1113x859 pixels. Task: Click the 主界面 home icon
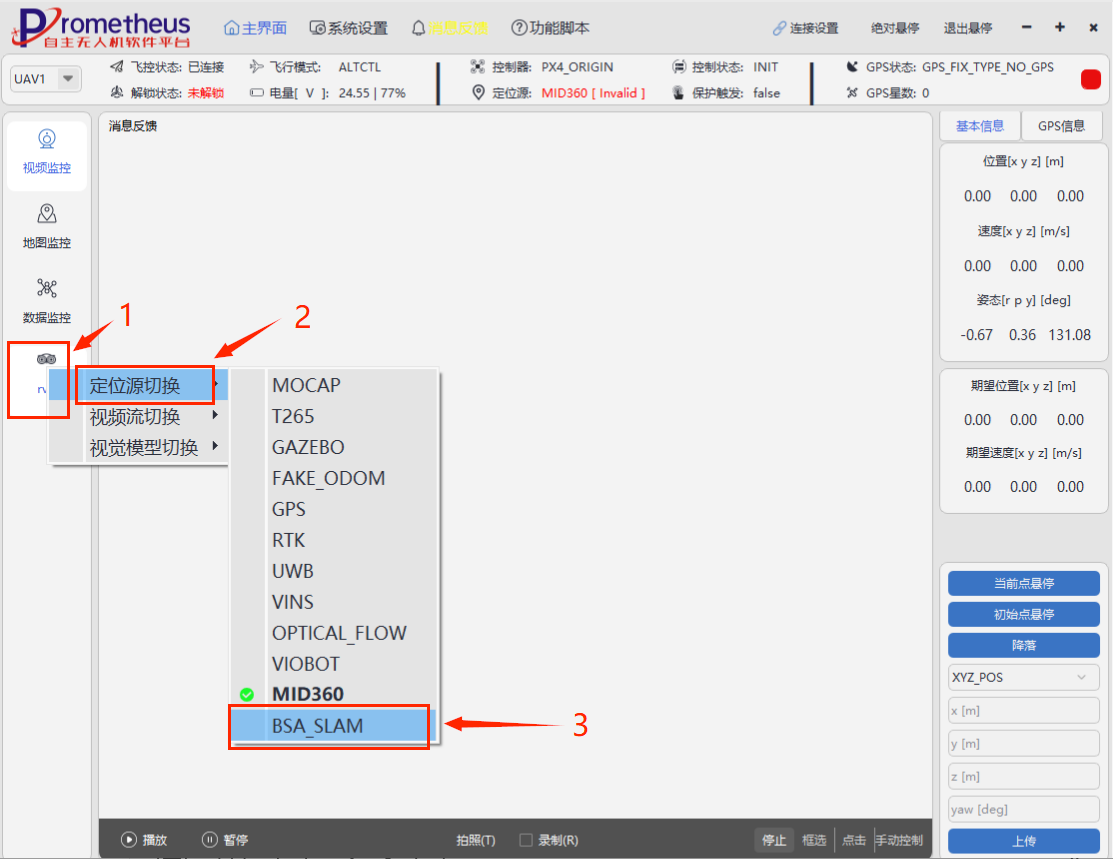pos(232,28)
